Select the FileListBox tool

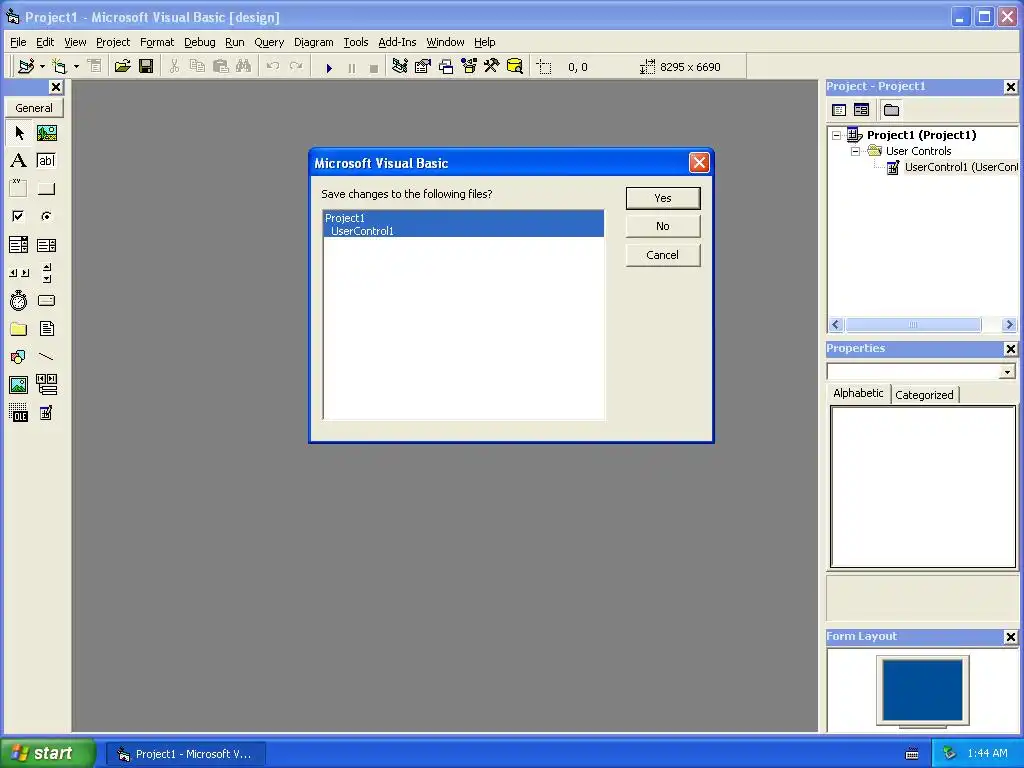coord(46,328)
